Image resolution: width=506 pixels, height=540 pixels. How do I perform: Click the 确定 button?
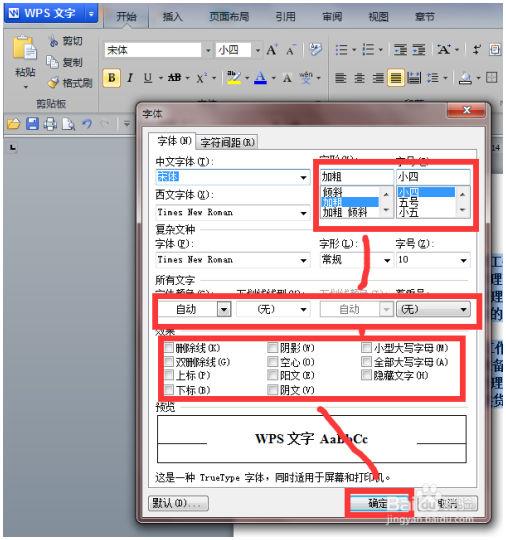point(379,503)
